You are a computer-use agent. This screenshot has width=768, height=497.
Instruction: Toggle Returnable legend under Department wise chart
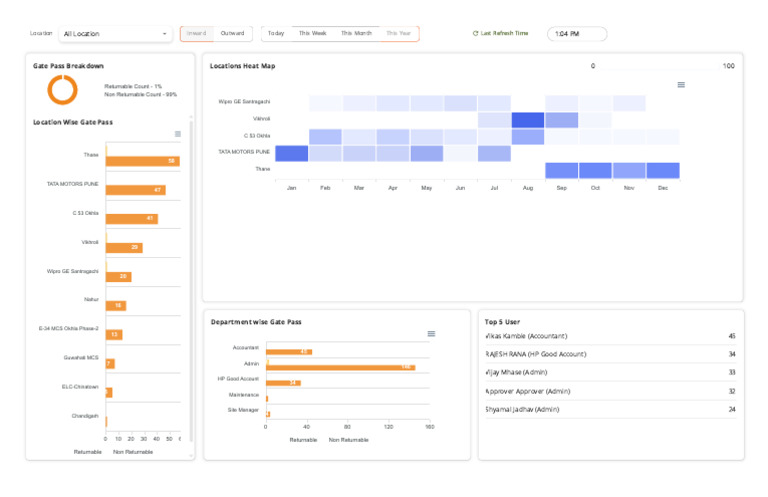pyautogui.click(x=303, y=440)
